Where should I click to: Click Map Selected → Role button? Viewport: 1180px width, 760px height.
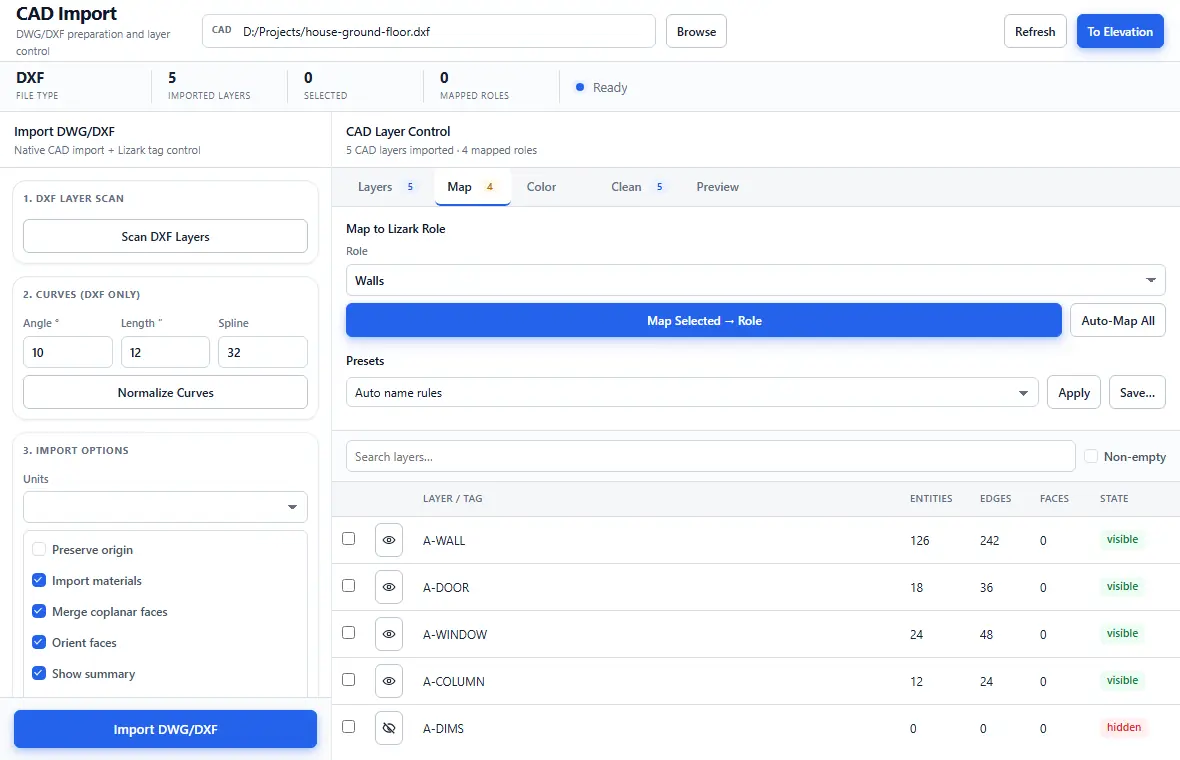pyautogui.click(x=704, y=321)
